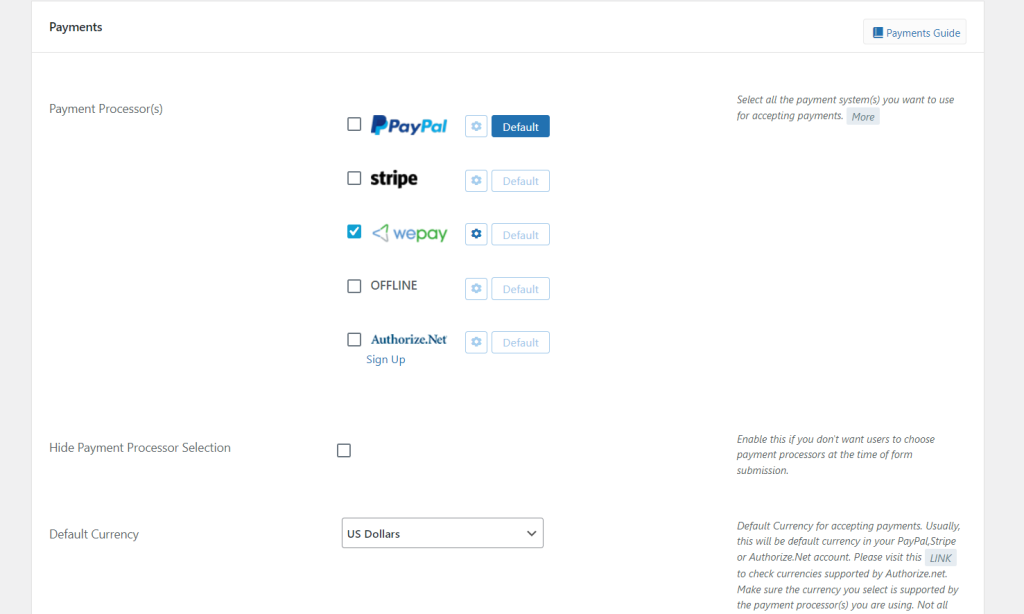
Task: Toggle Hide Payment Processor Selection checkbox
Action: [344, 450]
